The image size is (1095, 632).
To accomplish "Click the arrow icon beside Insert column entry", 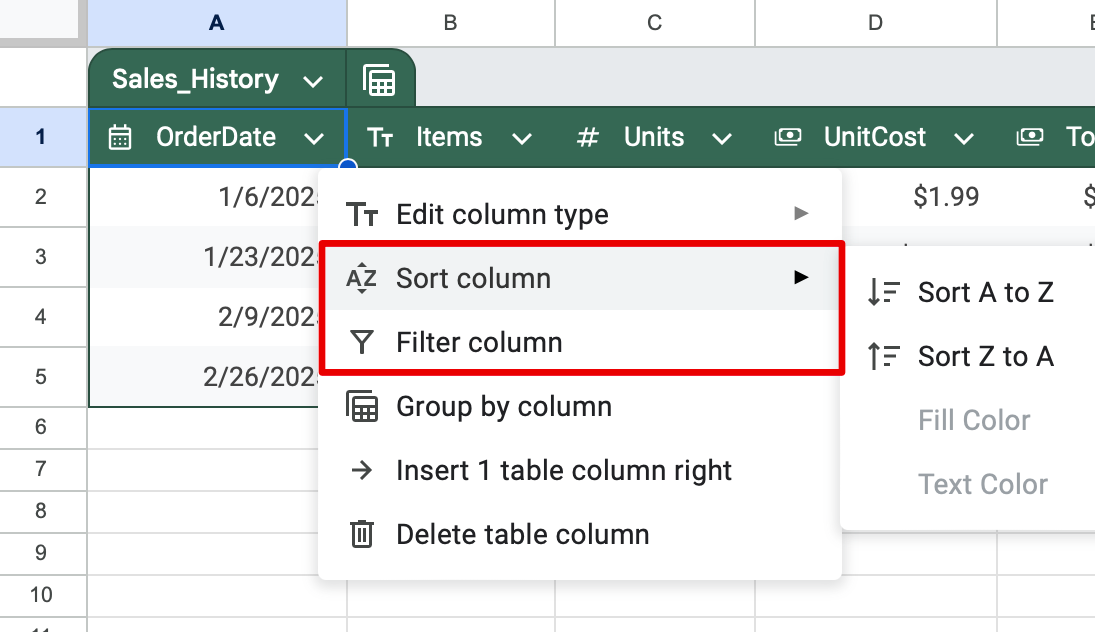I will pyautogui.click(x=360, y=470).
